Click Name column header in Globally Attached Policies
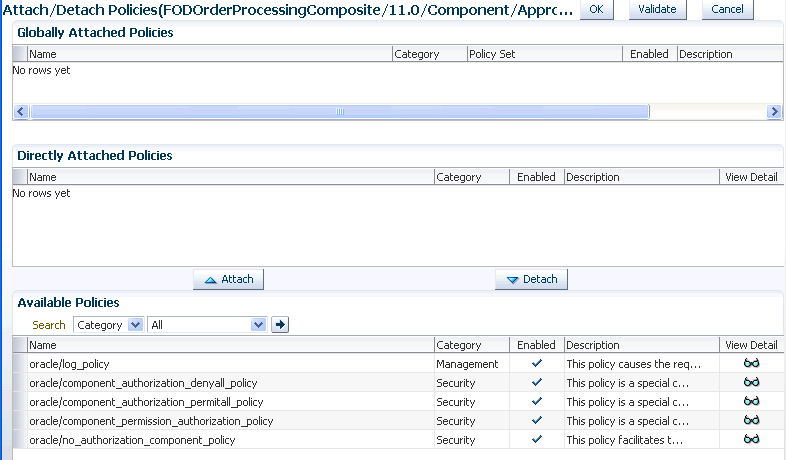Viewport: 786px width, 460px height. point(210,54)
